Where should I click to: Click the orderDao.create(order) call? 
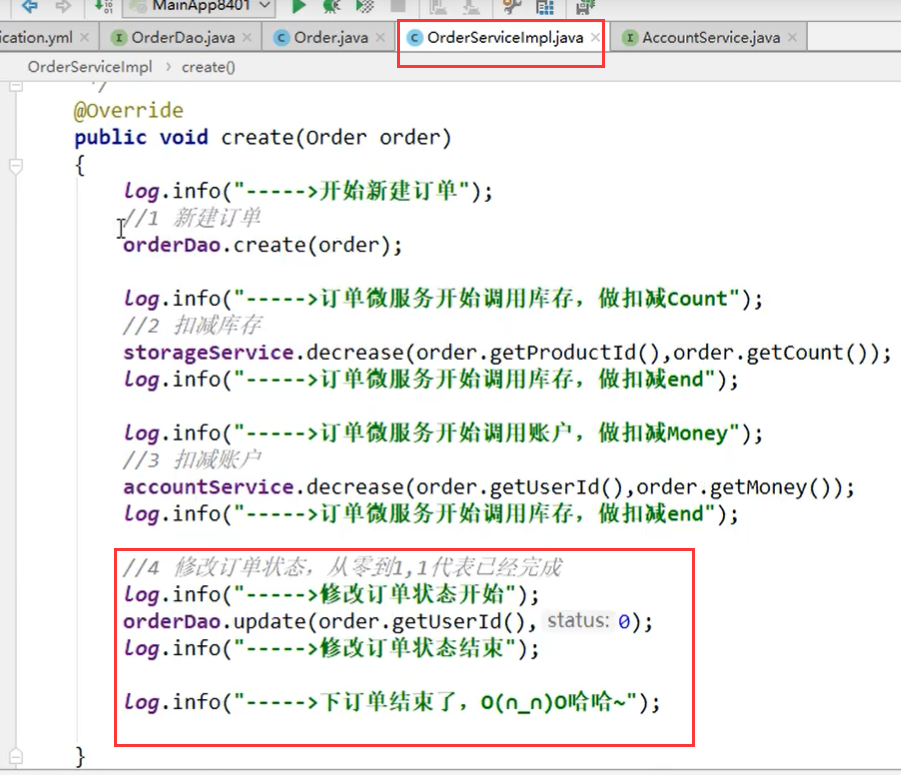point(263,245)
